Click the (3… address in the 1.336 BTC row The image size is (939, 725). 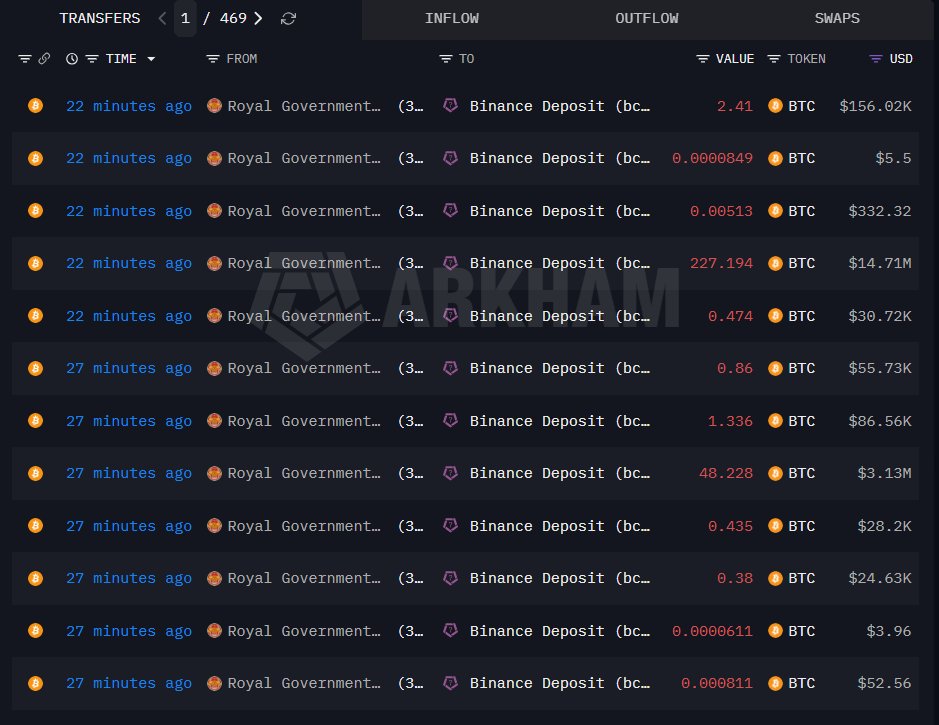coord(411,421)
